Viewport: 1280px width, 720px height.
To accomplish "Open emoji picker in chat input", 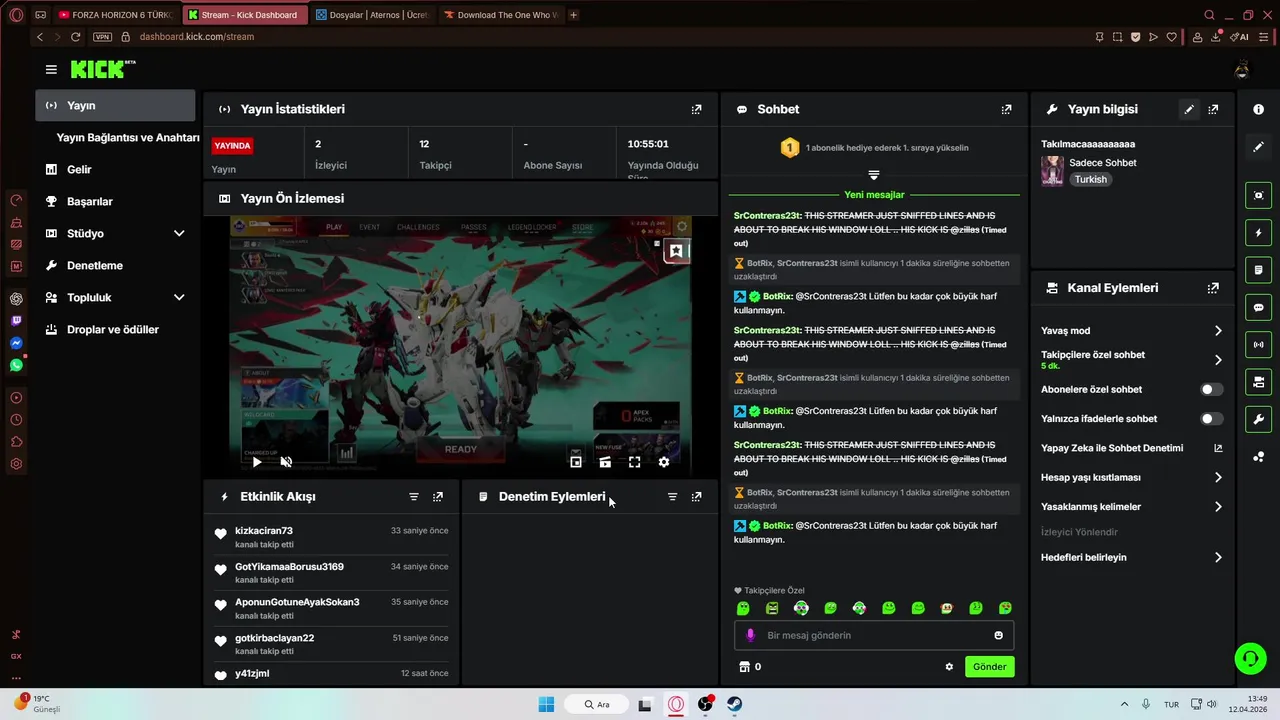I will [998, 635].
